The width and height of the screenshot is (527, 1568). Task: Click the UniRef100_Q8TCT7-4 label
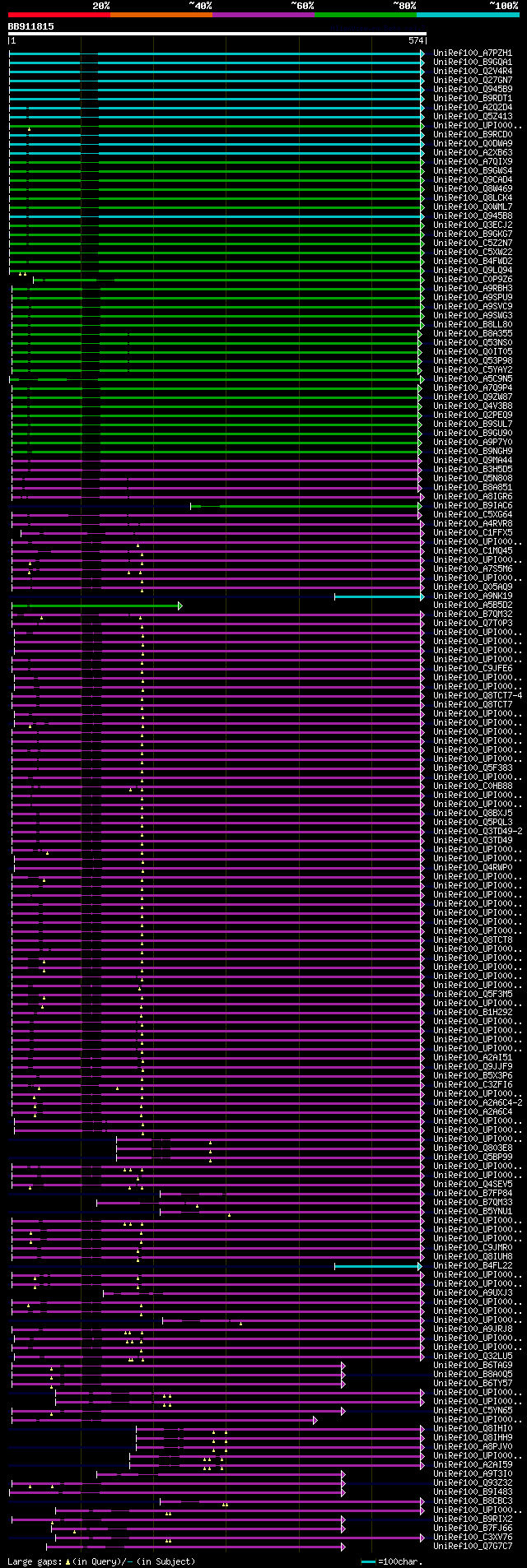478,695
